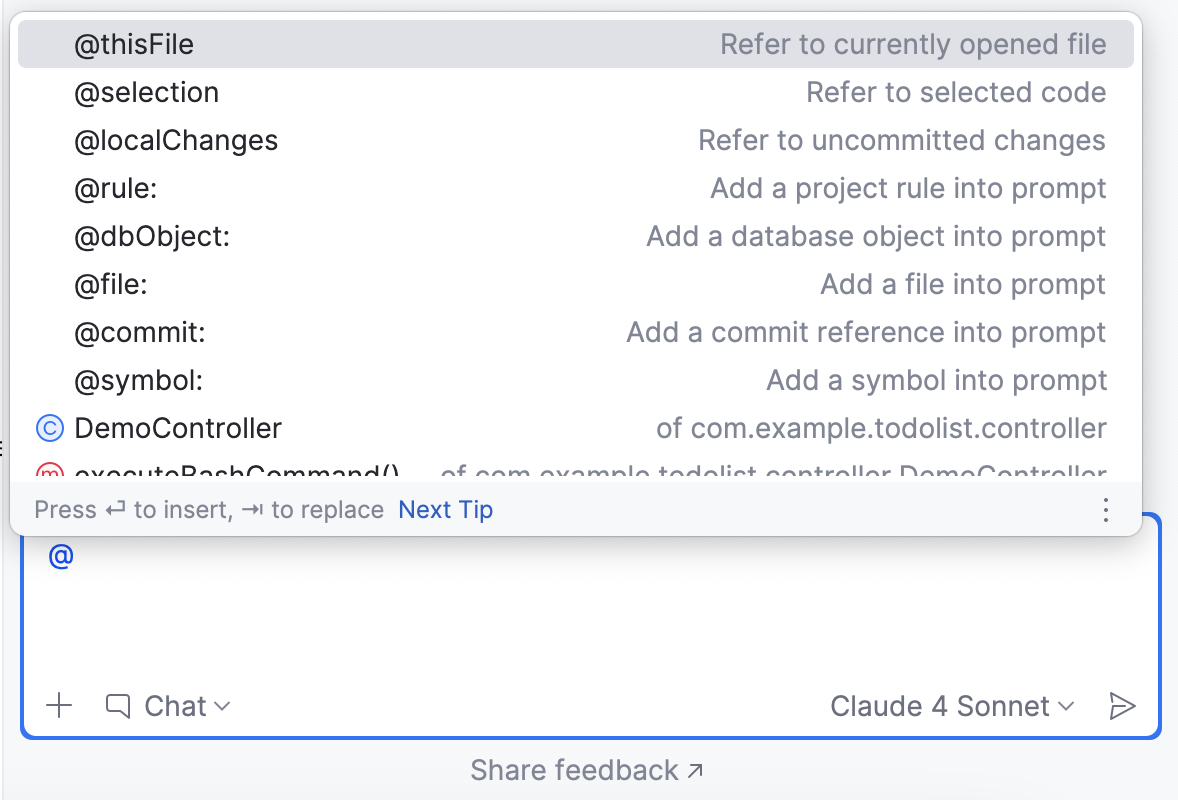Click the external-arrow icon after Share feedback
The width and height of the screenshot is (1178, 800).
pyautogui.click(x=695, y=770)
